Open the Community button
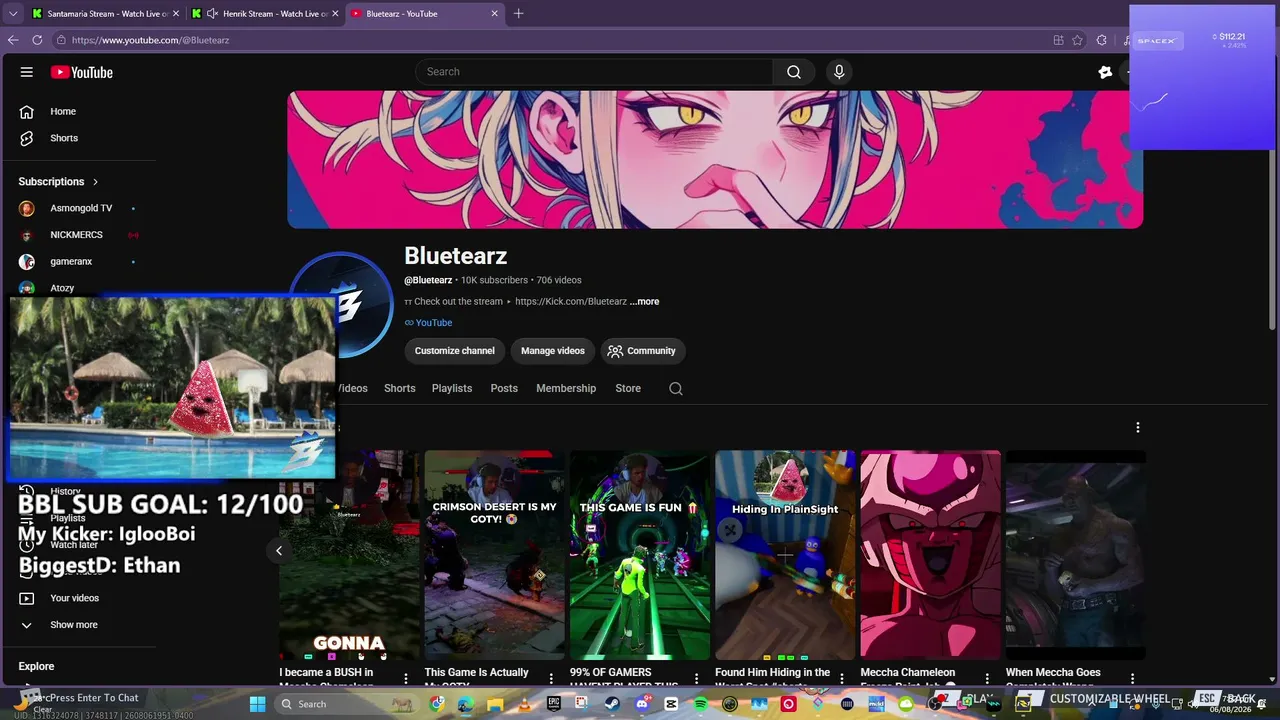 point(641,351)
